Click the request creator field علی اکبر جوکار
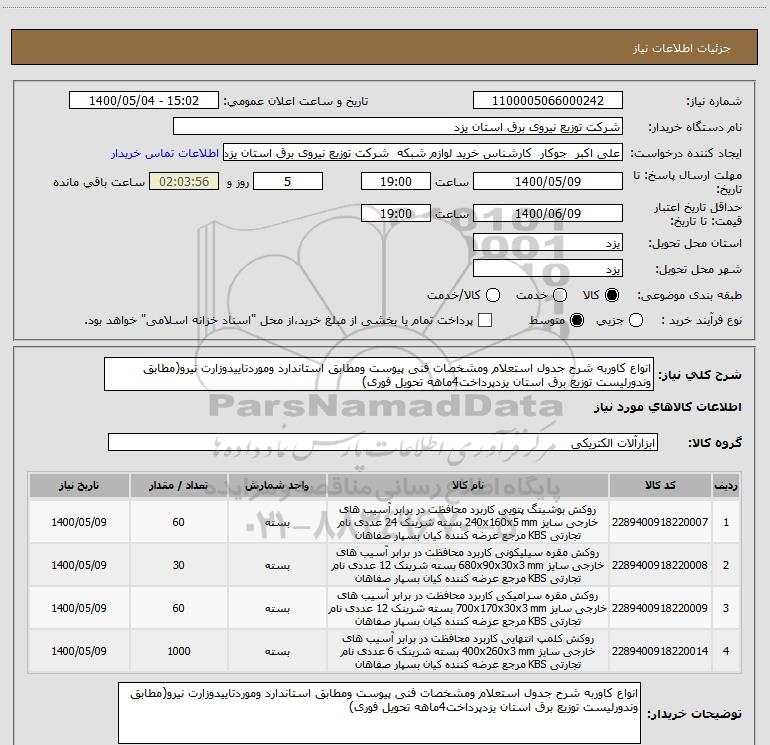The width and height of the screenshot is (770, 745). click(423, 153)
